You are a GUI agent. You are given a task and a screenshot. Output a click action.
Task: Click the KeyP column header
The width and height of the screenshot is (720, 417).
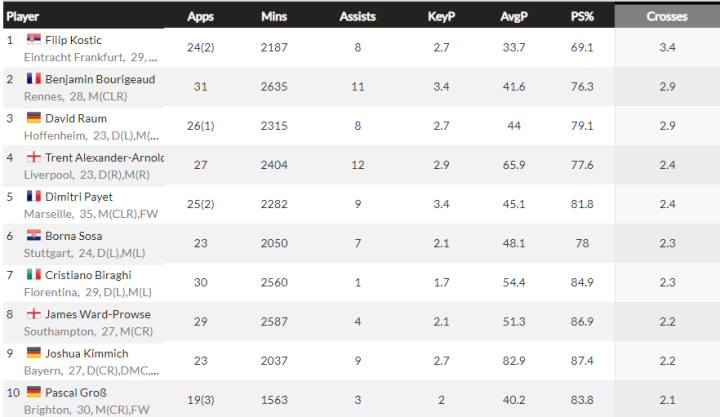point(441,16)
